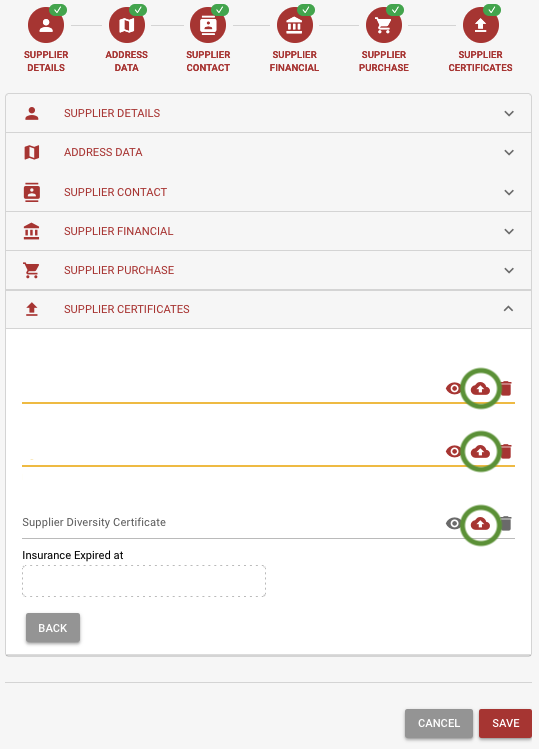Click the Insurance Expired at input box
The height and width of the screenshot is (749, 539).
tap(144, 581)
